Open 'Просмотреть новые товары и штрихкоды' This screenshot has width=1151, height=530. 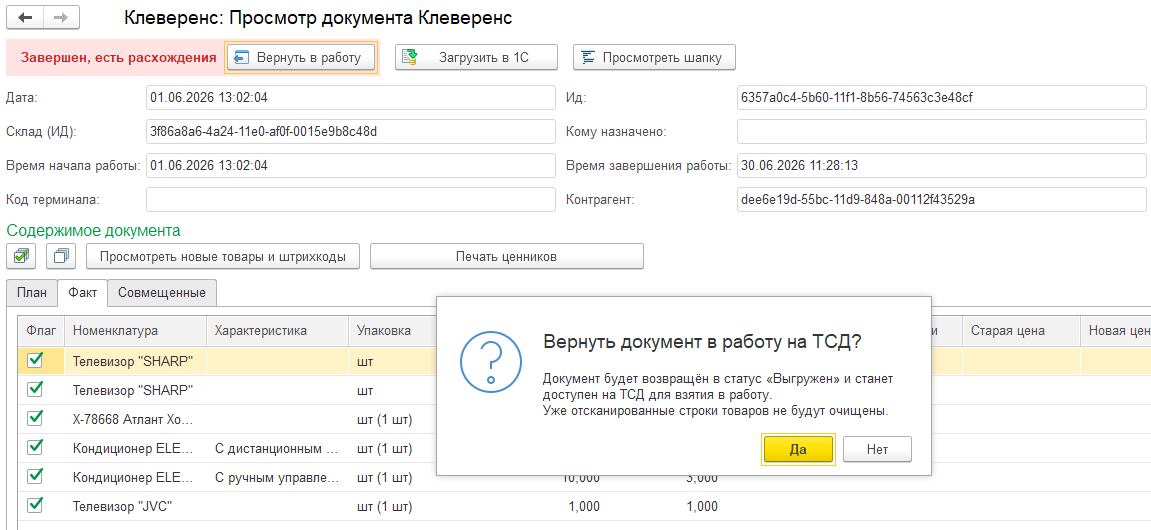[x=222, y=256]
